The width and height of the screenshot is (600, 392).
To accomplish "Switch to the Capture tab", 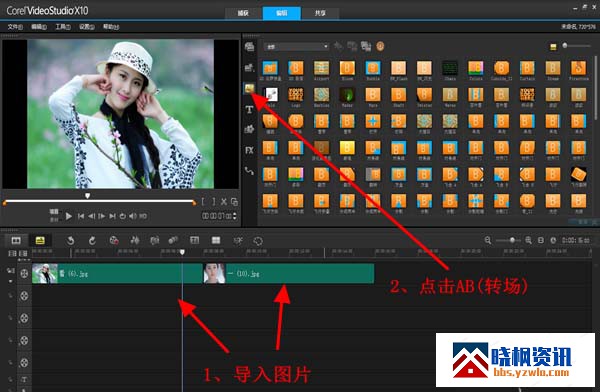I will 243,13.
